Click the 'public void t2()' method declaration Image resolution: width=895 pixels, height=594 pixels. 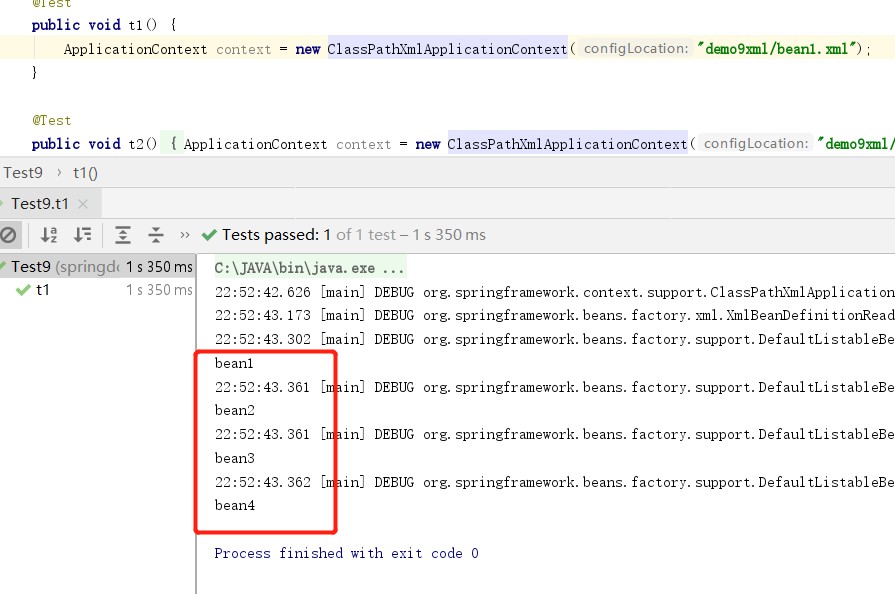94,144
